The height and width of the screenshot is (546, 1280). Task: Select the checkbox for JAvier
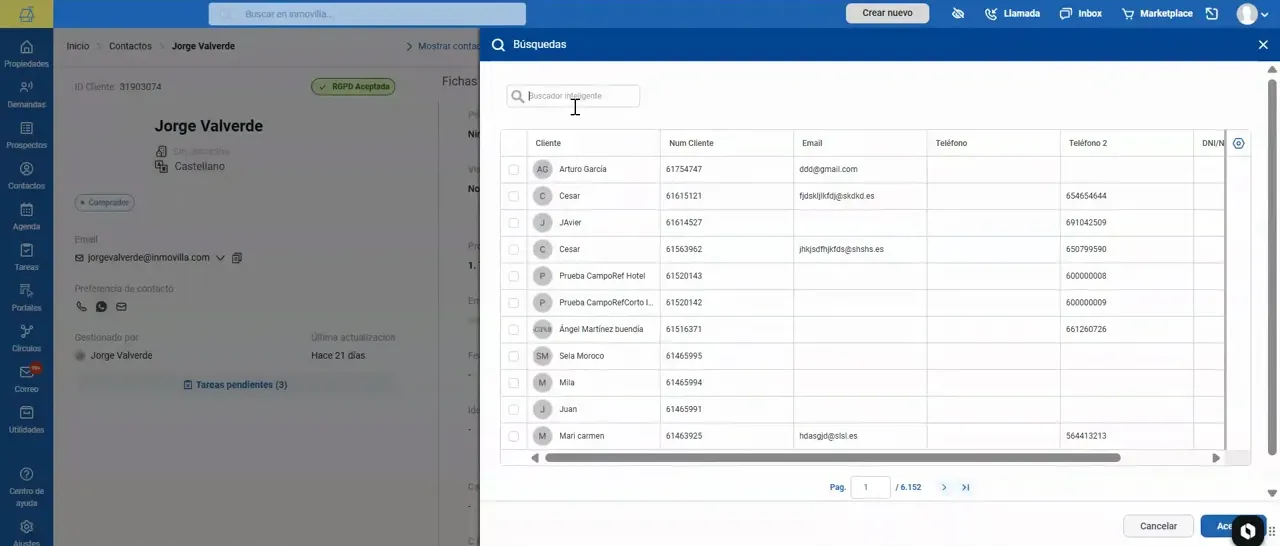[514, 223]
